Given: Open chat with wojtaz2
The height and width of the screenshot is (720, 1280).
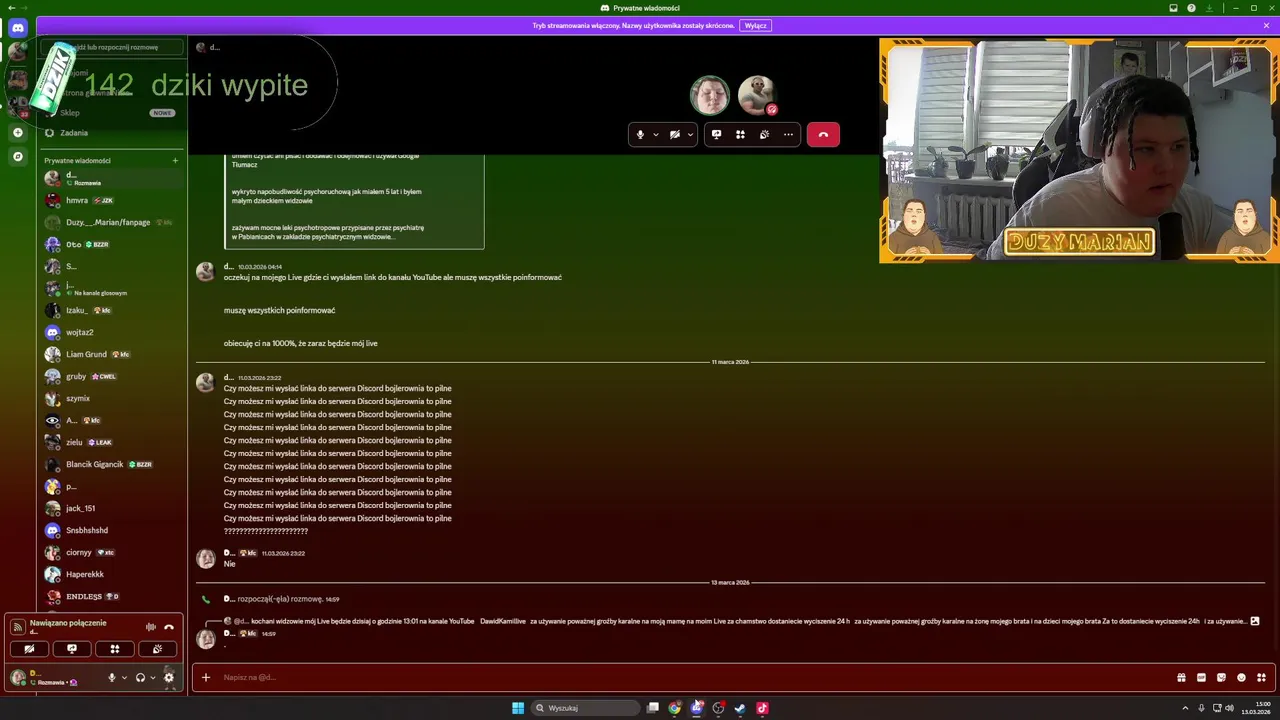Looking at the screenshot, I should point(112,332).
